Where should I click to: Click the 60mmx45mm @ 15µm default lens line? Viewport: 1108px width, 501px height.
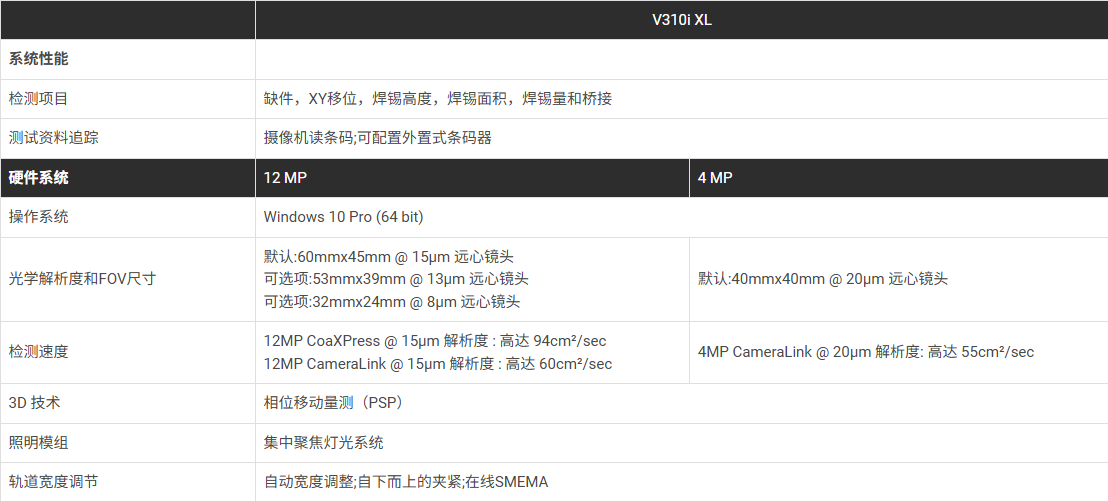coord(389,257)
